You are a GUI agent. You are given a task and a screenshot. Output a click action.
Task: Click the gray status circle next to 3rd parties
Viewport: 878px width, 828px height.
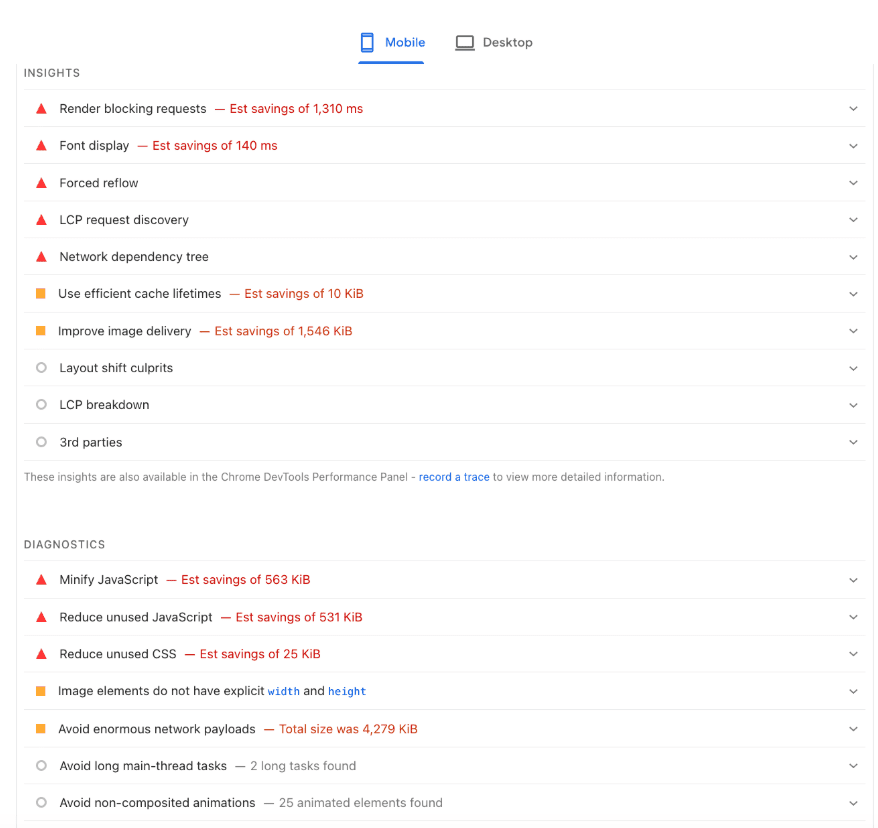(x=41, y=441)
